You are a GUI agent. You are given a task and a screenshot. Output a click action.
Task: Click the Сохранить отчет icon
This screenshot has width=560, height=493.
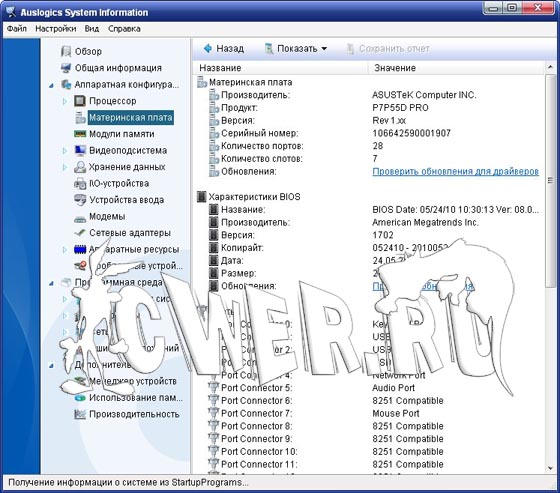tap(350, 49)
